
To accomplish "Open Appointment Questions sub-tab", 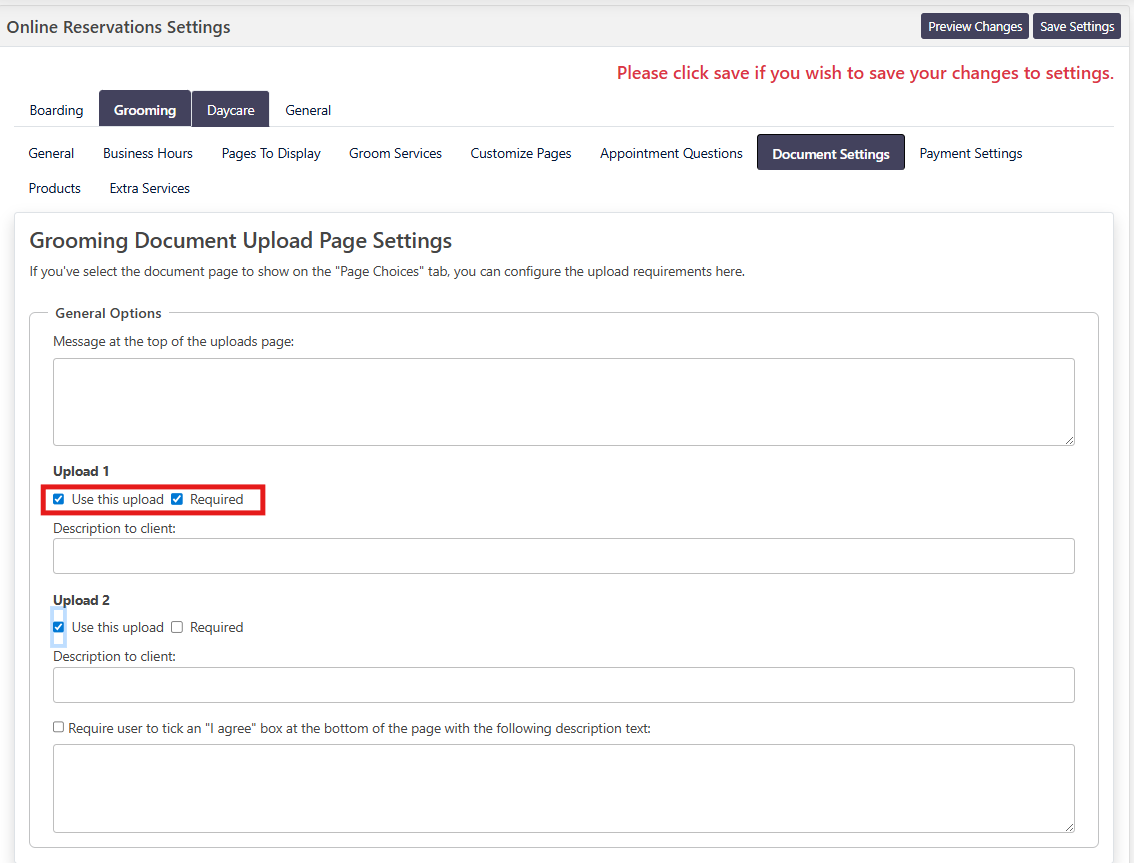I will click(x=671, y=153).
